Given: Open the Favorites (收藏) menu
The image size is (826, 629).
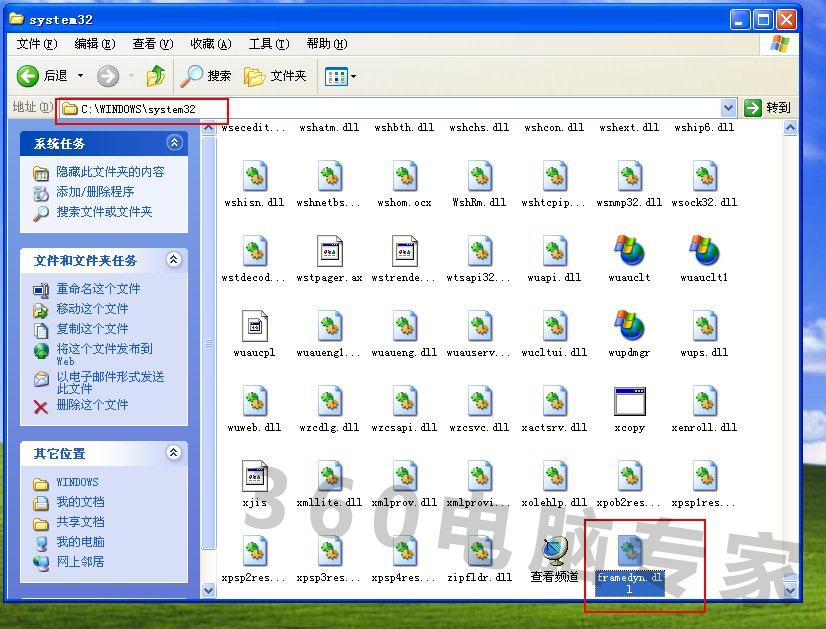Looking at the screenshot, I should click(x=211, y=44).
